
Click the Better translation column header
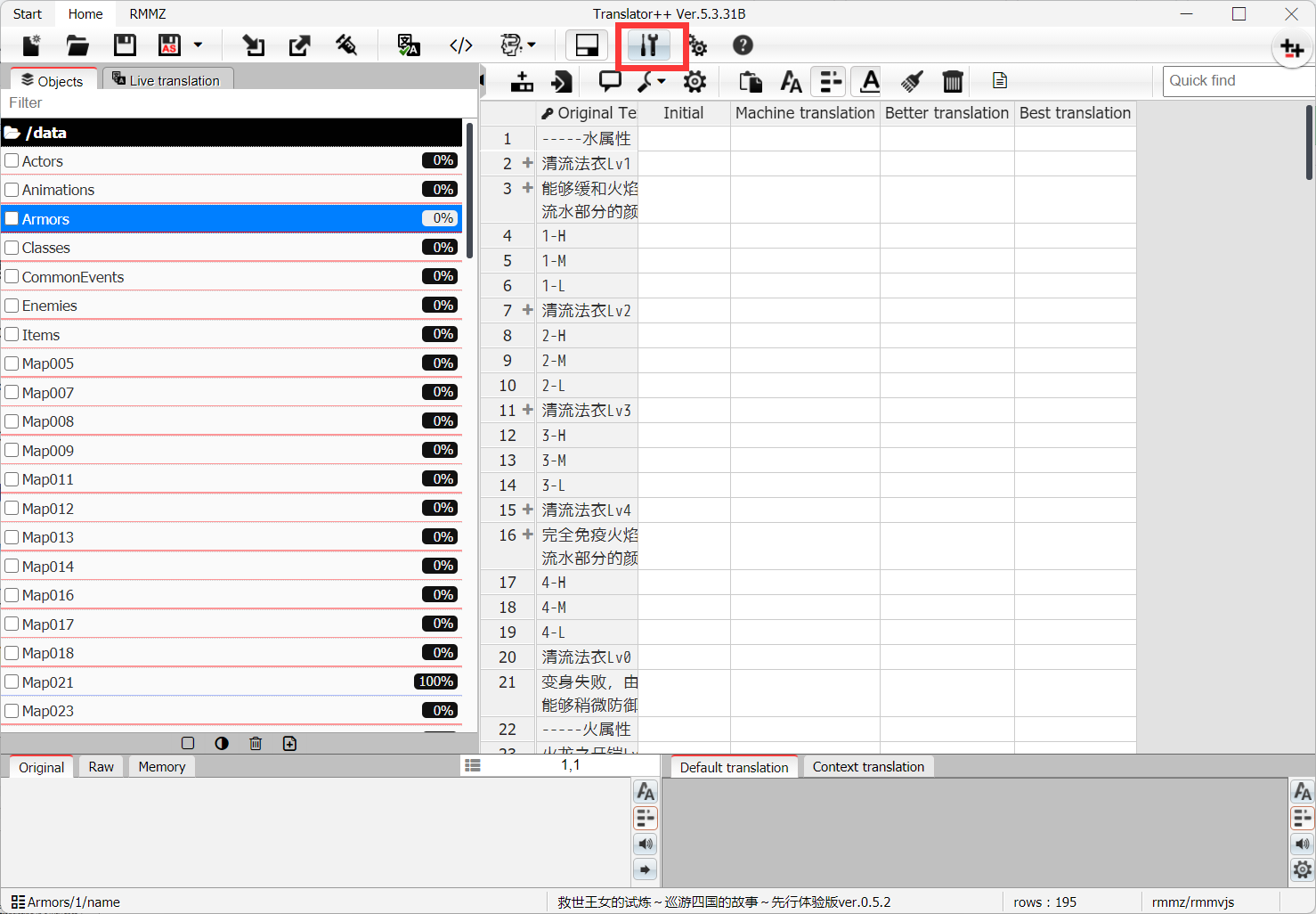946,113
